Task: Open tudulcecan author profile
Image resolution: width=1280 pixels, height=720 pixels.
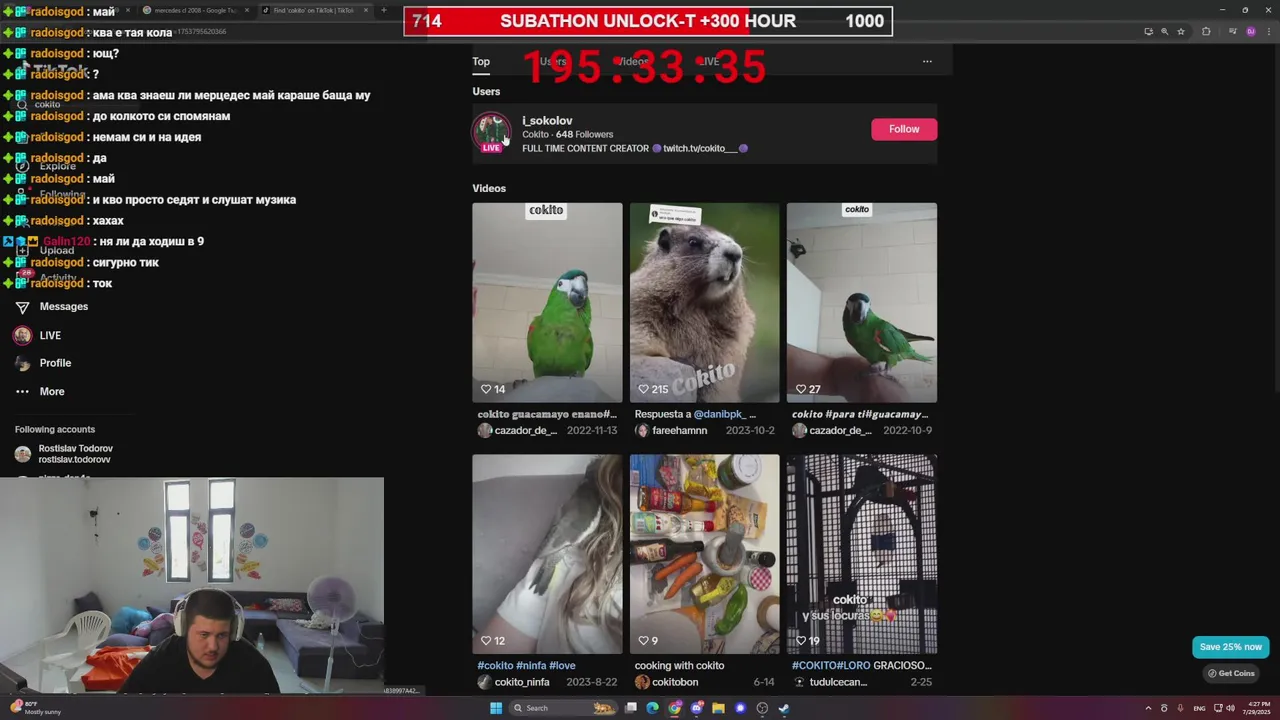Action: click(838, 682)
